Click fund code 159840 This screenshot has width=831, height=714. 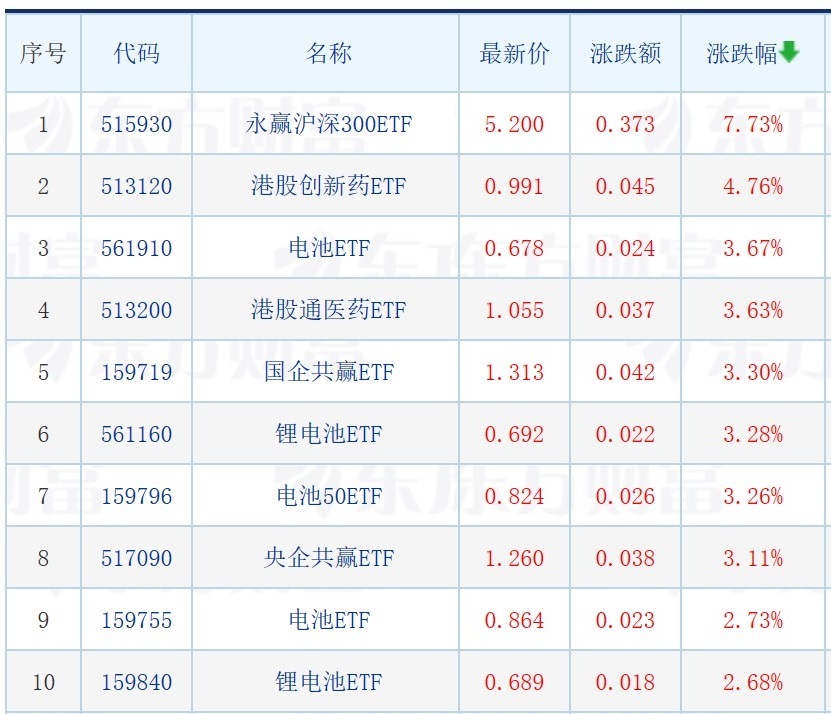136,683
